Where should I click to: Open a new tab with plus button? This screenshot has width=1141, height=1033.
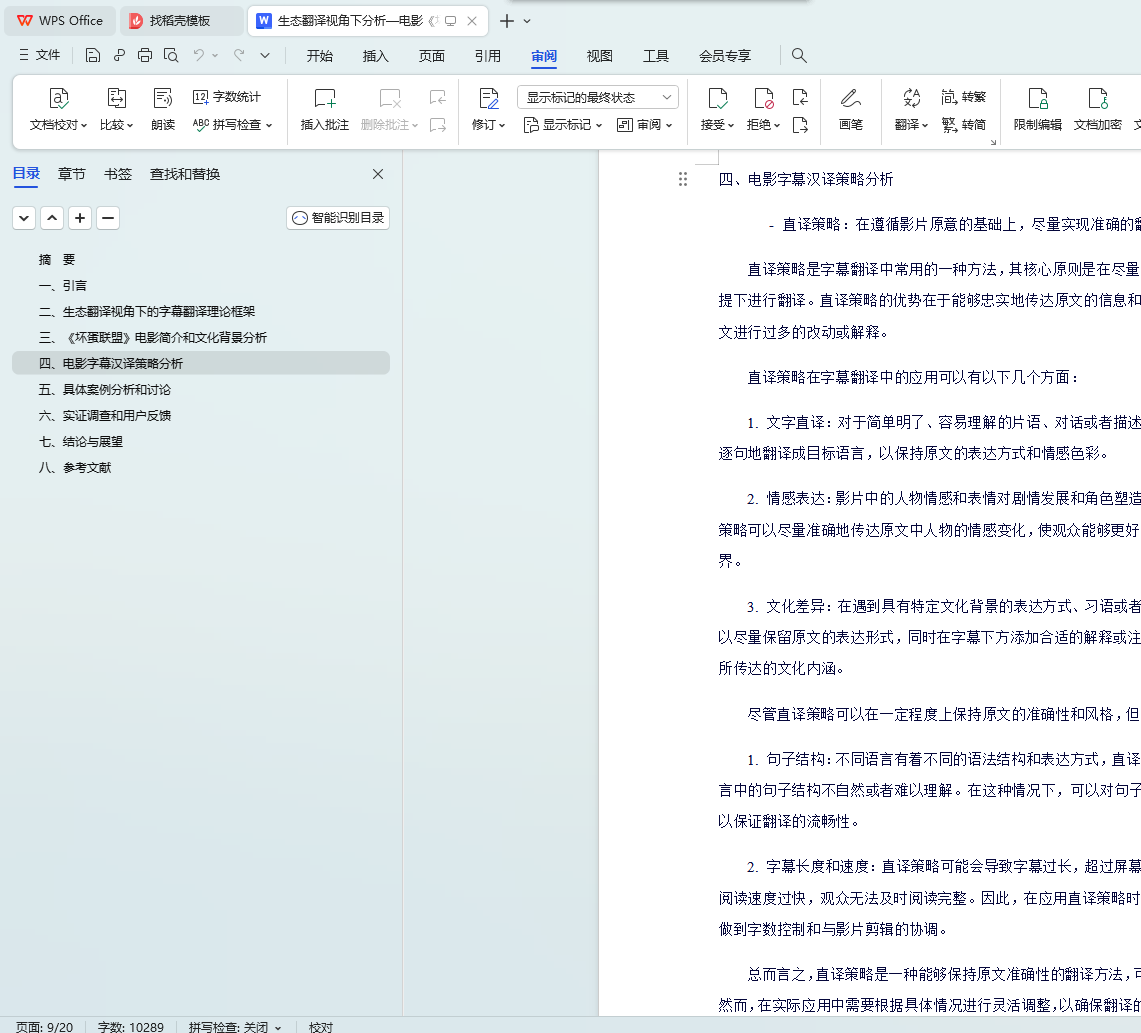(506, 21)
